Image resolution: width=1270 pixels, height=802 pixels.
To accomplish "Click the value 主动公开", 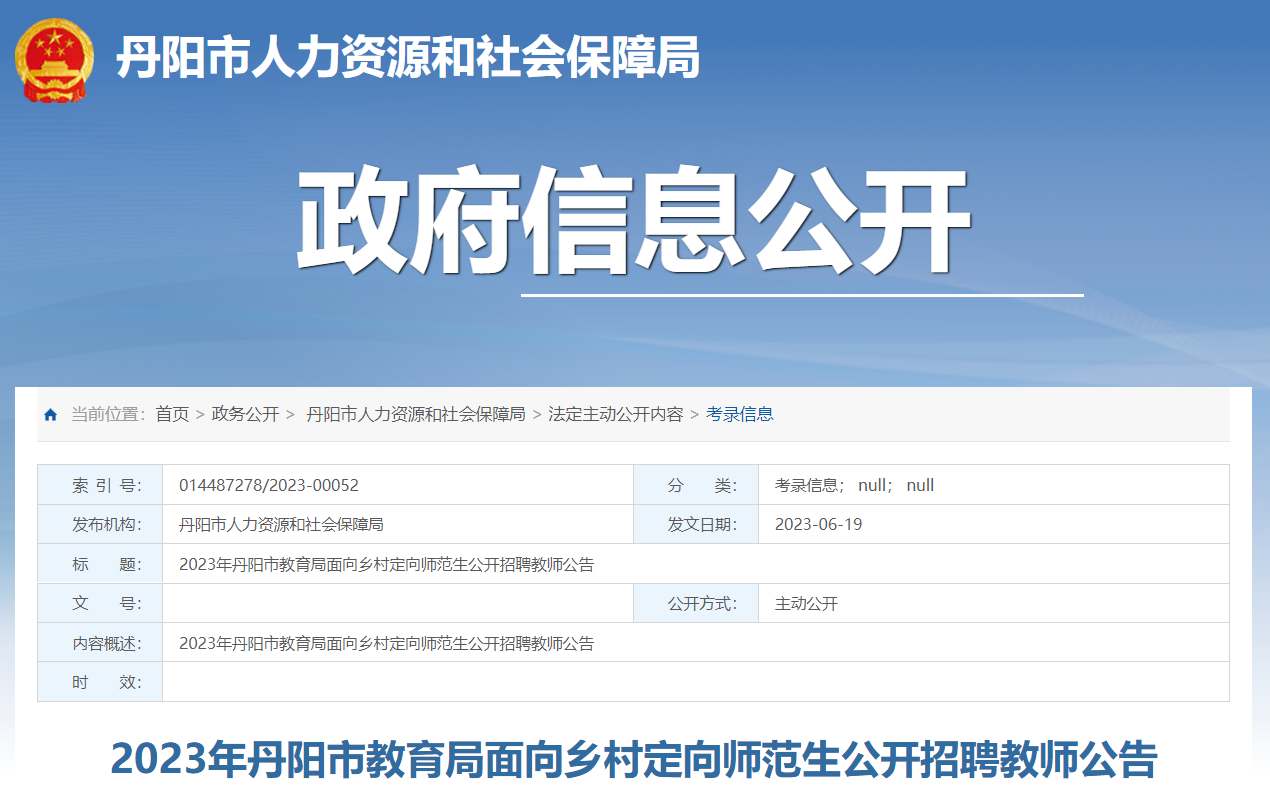I will pyautogui.click(x=806, y=603).
